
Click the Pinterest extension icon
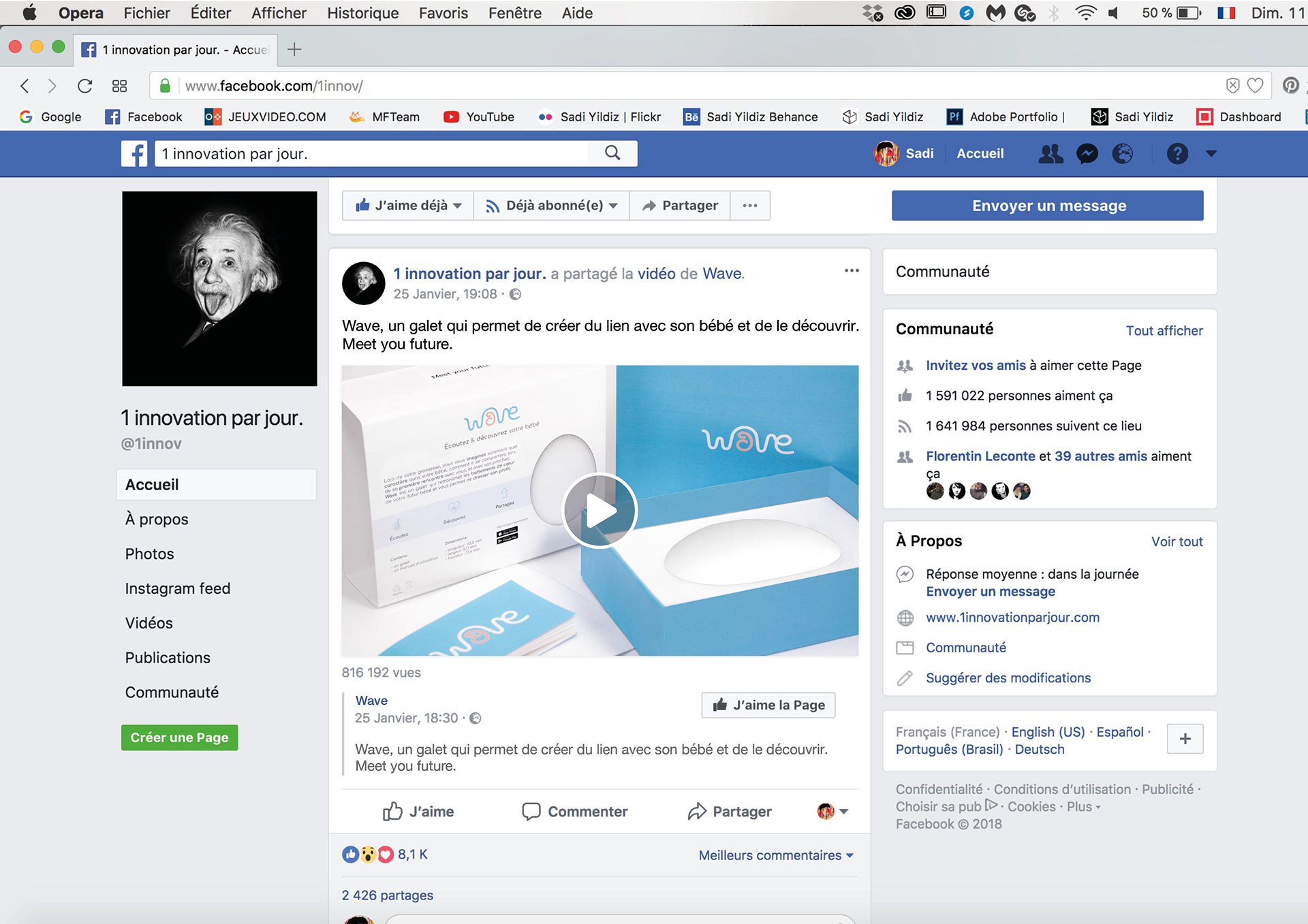pos(1290,85)
